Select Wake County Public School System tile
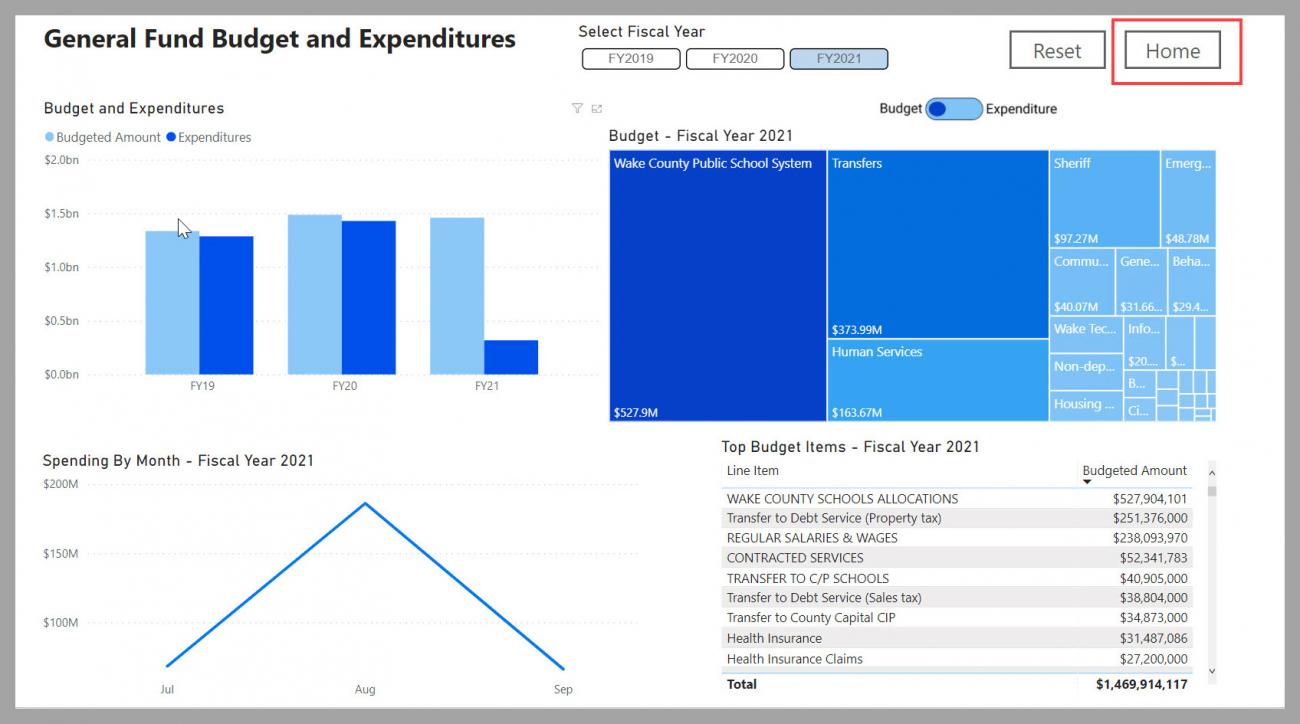The image size is (1300, 724). click(718, 286)
